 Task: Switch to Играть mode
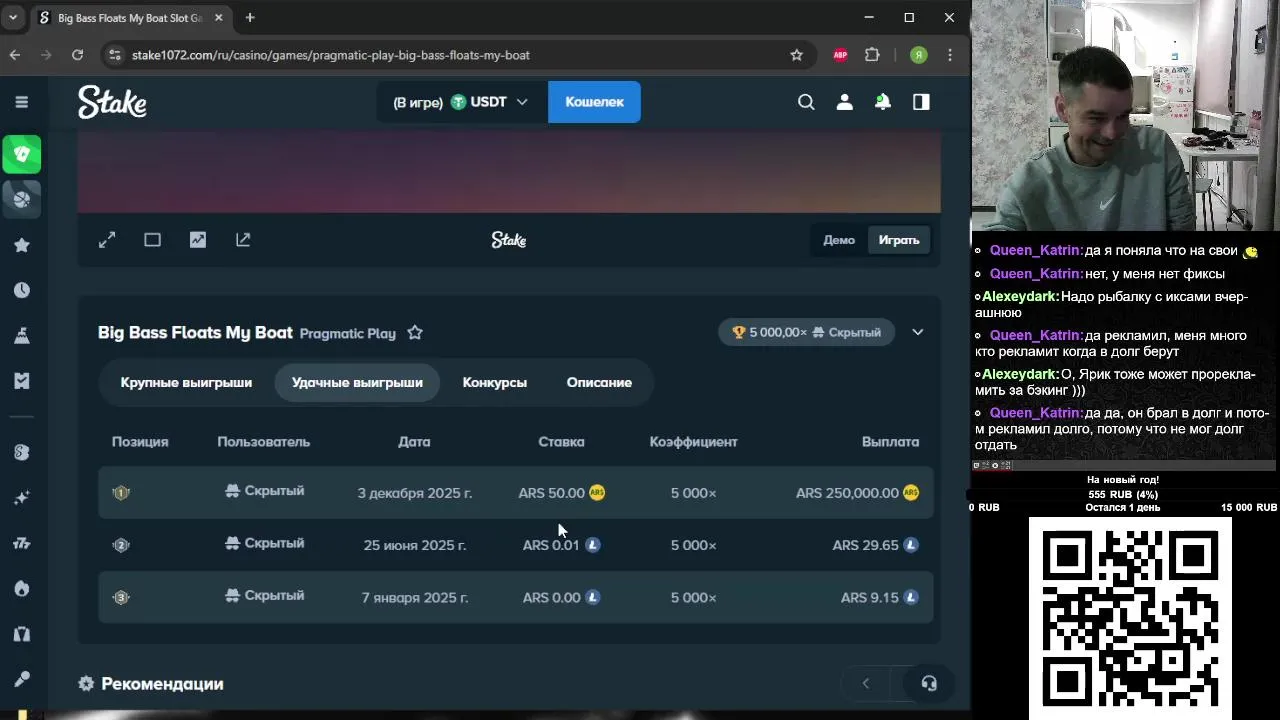tap(899, 240)
